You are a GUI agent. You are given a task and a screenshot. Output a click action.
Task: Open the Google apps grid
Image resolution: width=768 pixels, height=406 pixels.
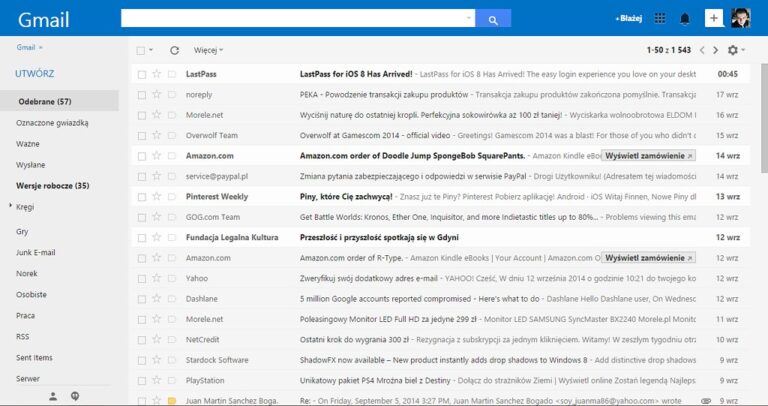pos(660,19)
